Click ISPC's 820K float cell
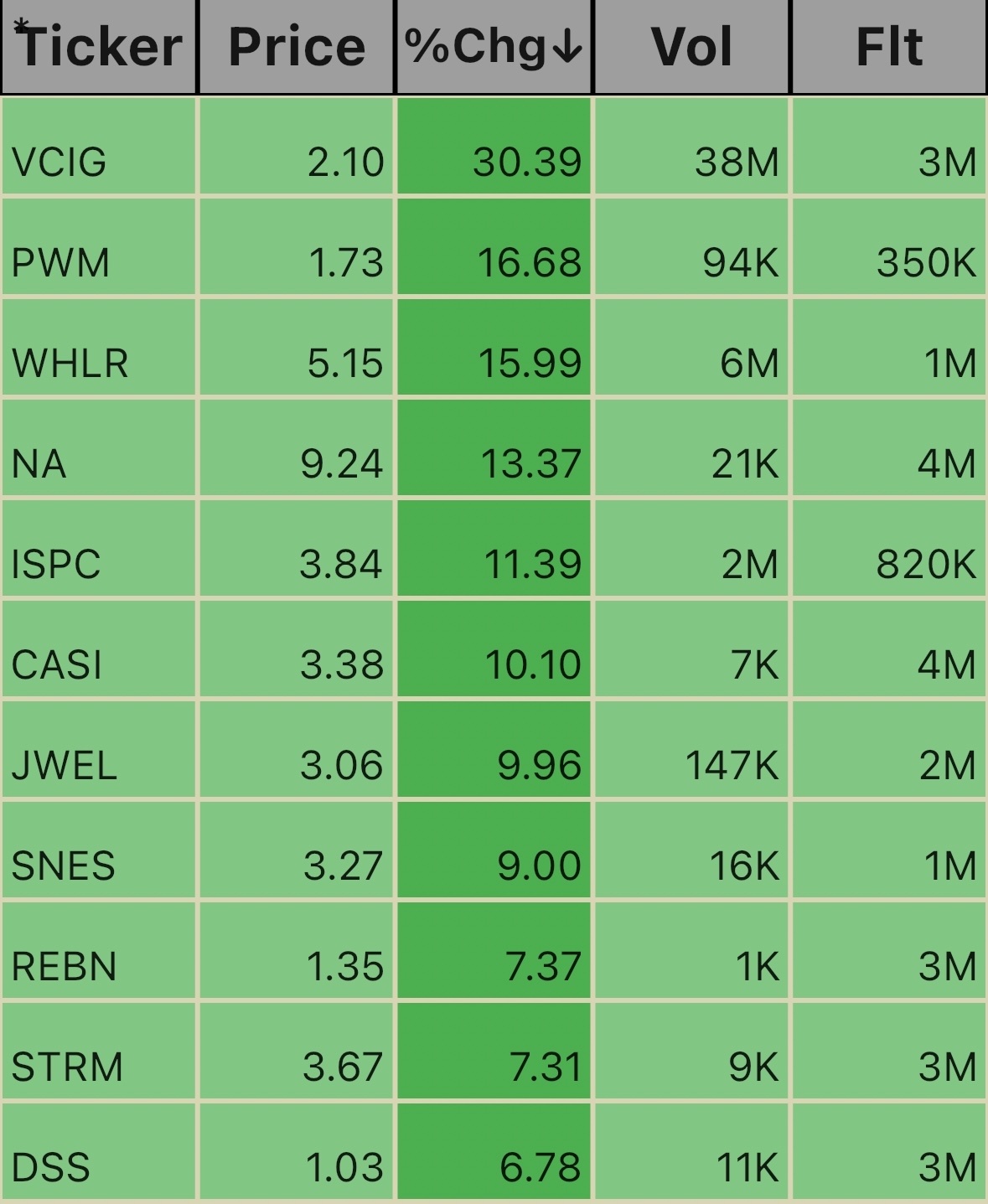This screenshot has width=988, height=1204. [x=889, y=549]
